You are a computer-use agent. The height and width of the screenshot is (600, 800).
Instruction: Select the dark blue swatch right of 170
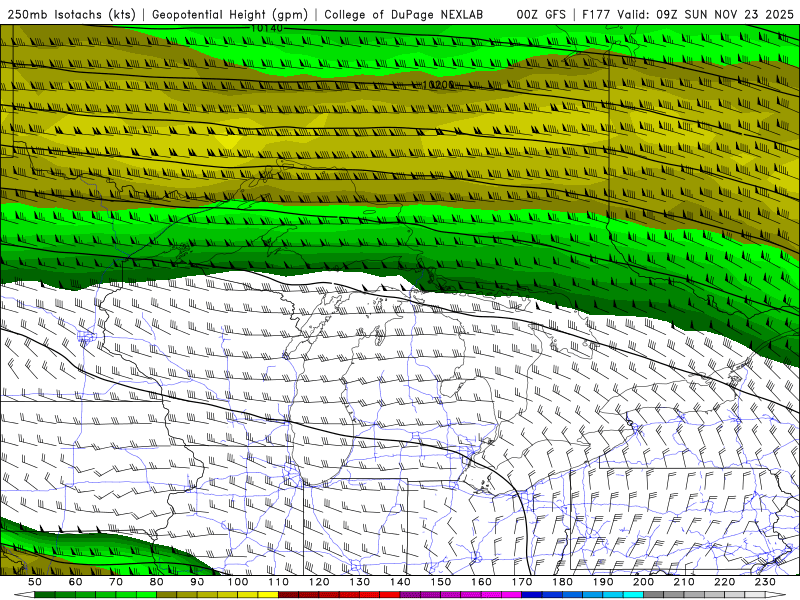[532, 595]
